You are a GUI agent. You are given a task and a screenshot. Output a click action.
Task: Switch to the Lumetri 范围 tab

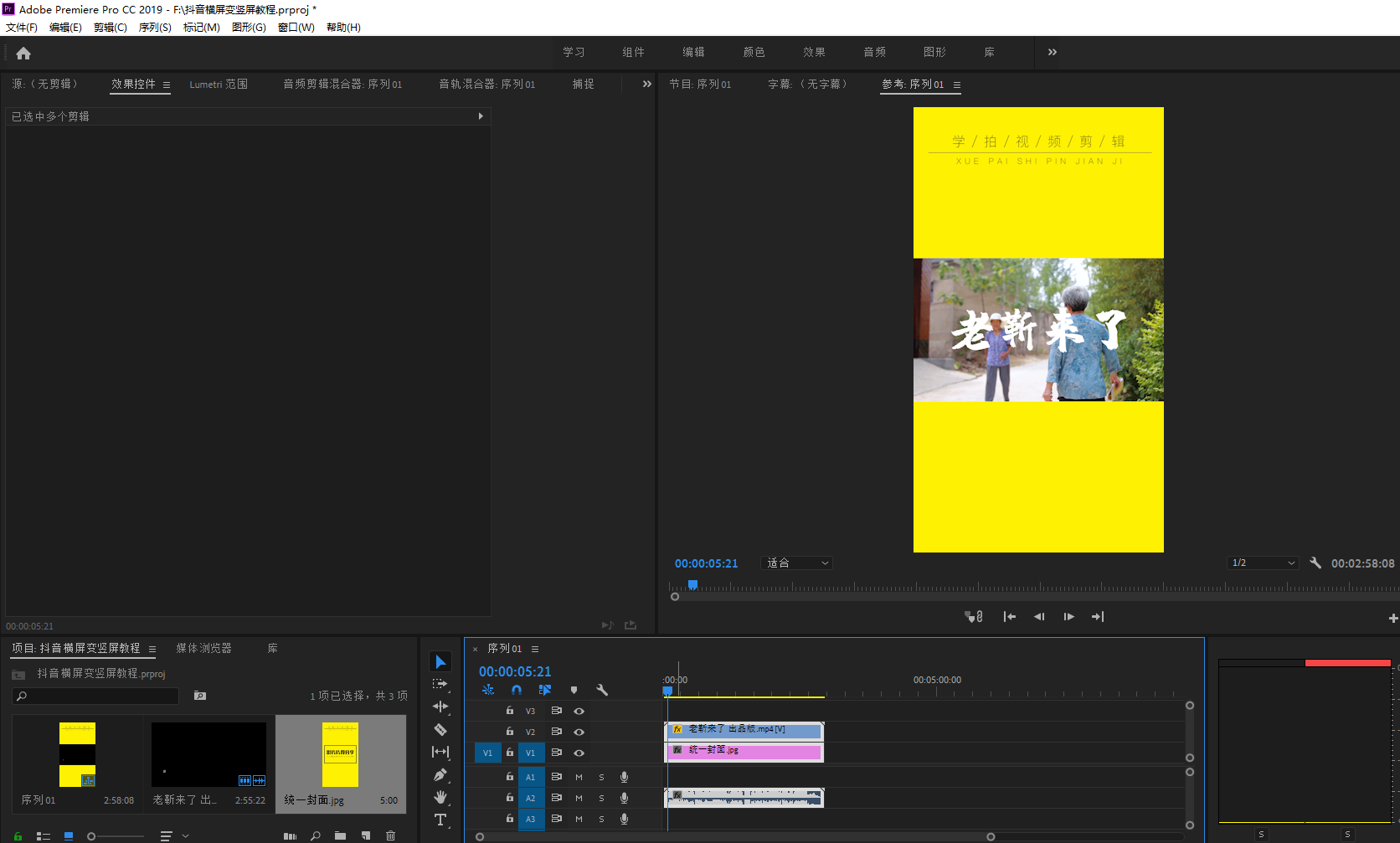tap(218, 84)
